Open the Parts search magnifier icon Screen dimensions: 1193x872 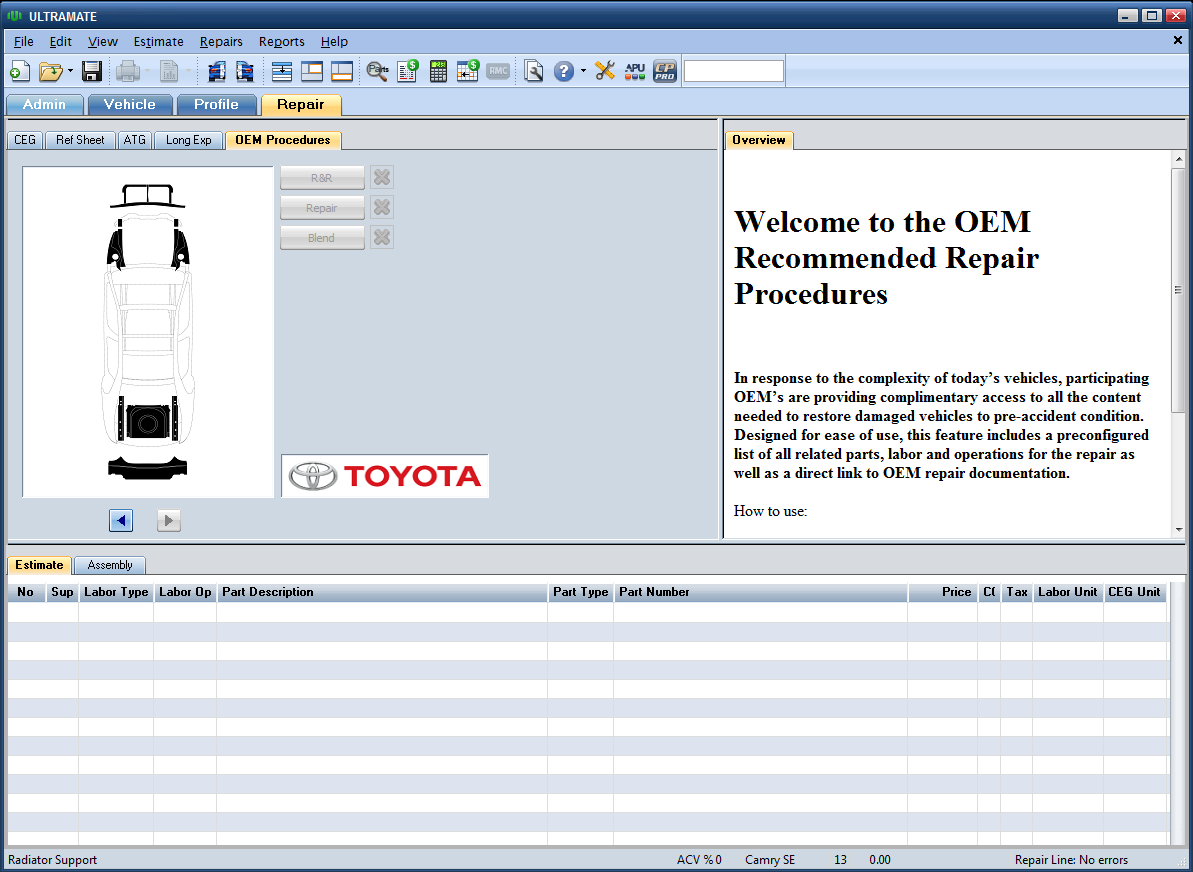(377, 71)
